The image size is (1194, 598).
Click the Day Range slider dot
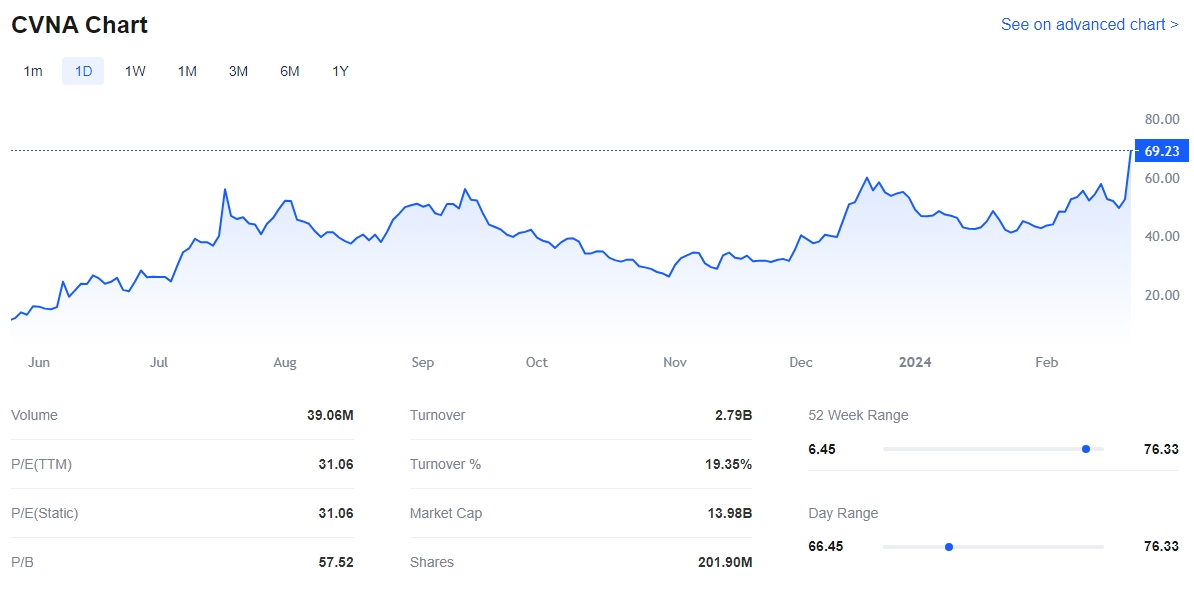(949, 547)
